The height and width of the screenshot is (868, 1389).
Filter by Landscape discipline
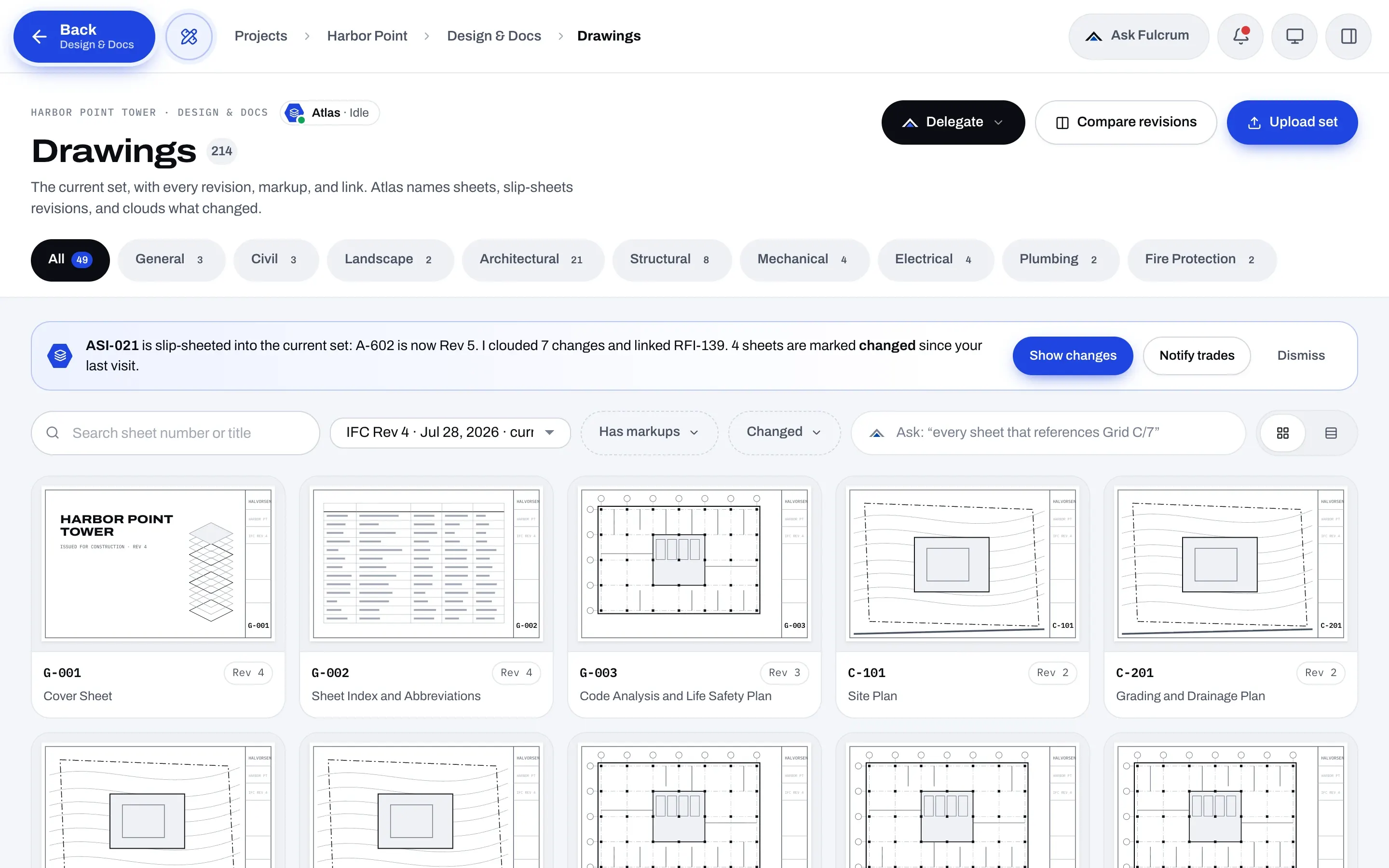pyautogui.click(x=390, y=259)
